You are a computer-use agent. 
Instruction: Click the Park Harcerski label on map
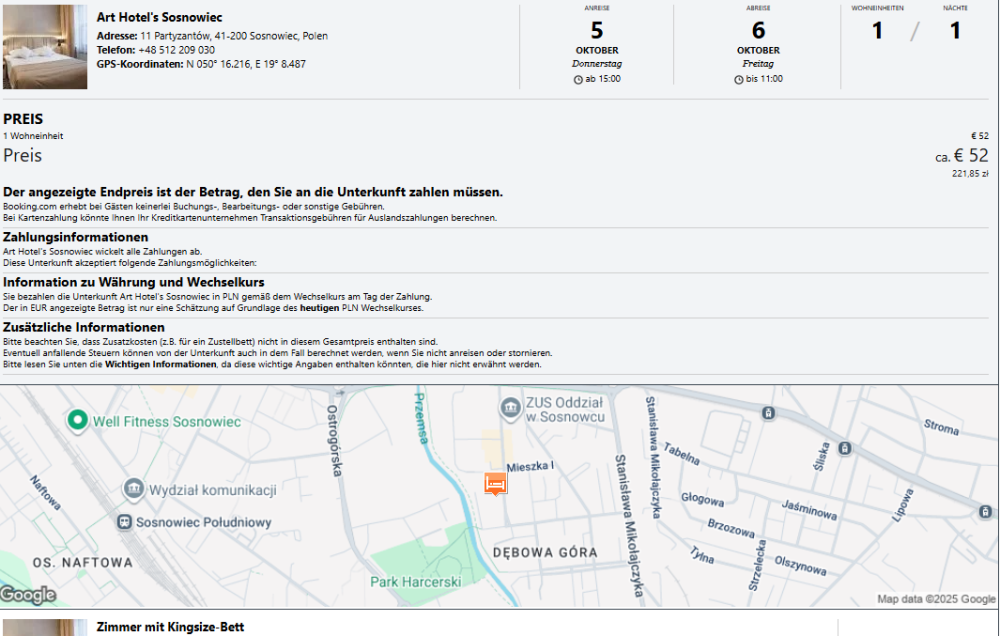(415, 581)
